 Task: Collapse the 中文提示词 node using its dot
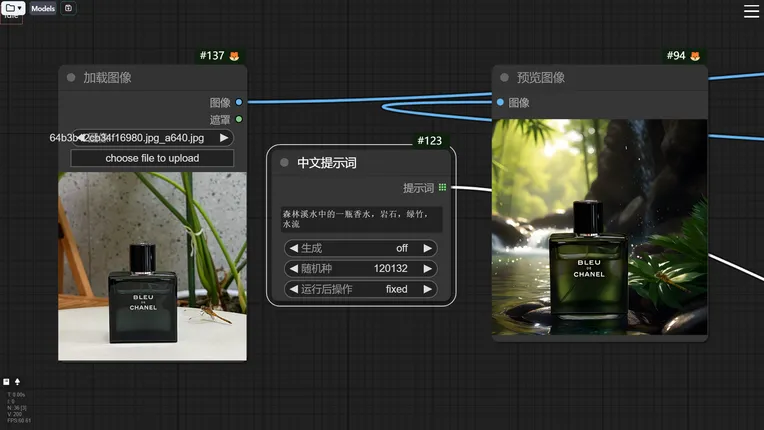click(285, 163)
